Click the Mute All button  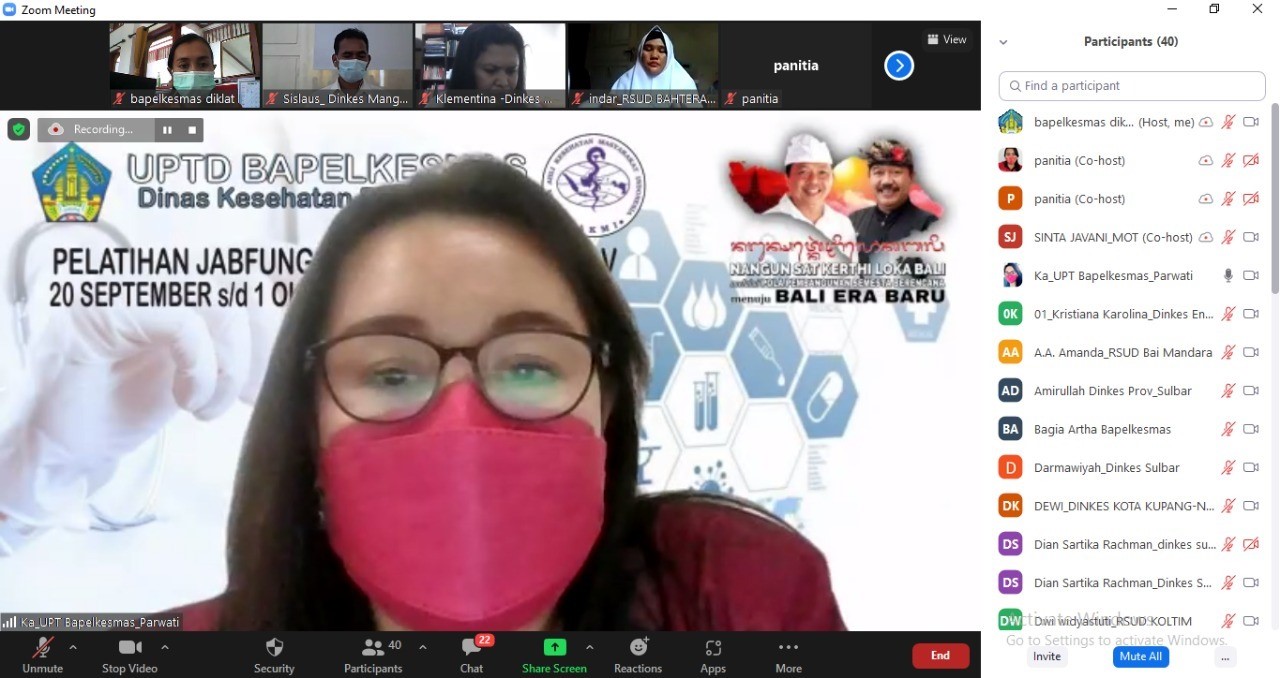(x=1140, y=657)
